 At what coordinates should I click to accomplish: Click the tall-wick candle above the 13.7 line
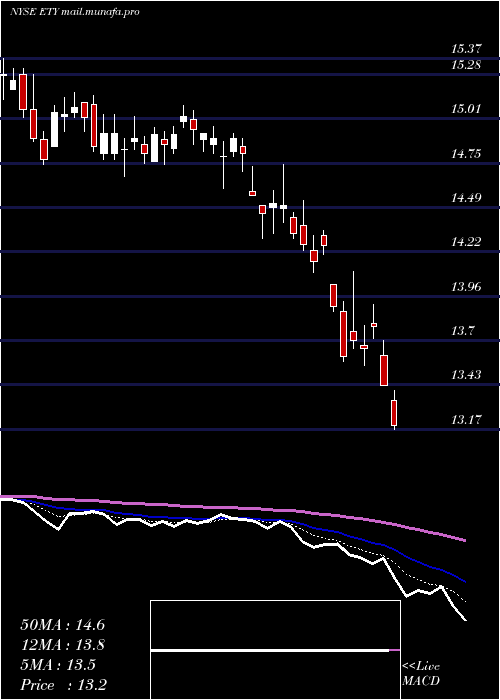pos(354,310)
